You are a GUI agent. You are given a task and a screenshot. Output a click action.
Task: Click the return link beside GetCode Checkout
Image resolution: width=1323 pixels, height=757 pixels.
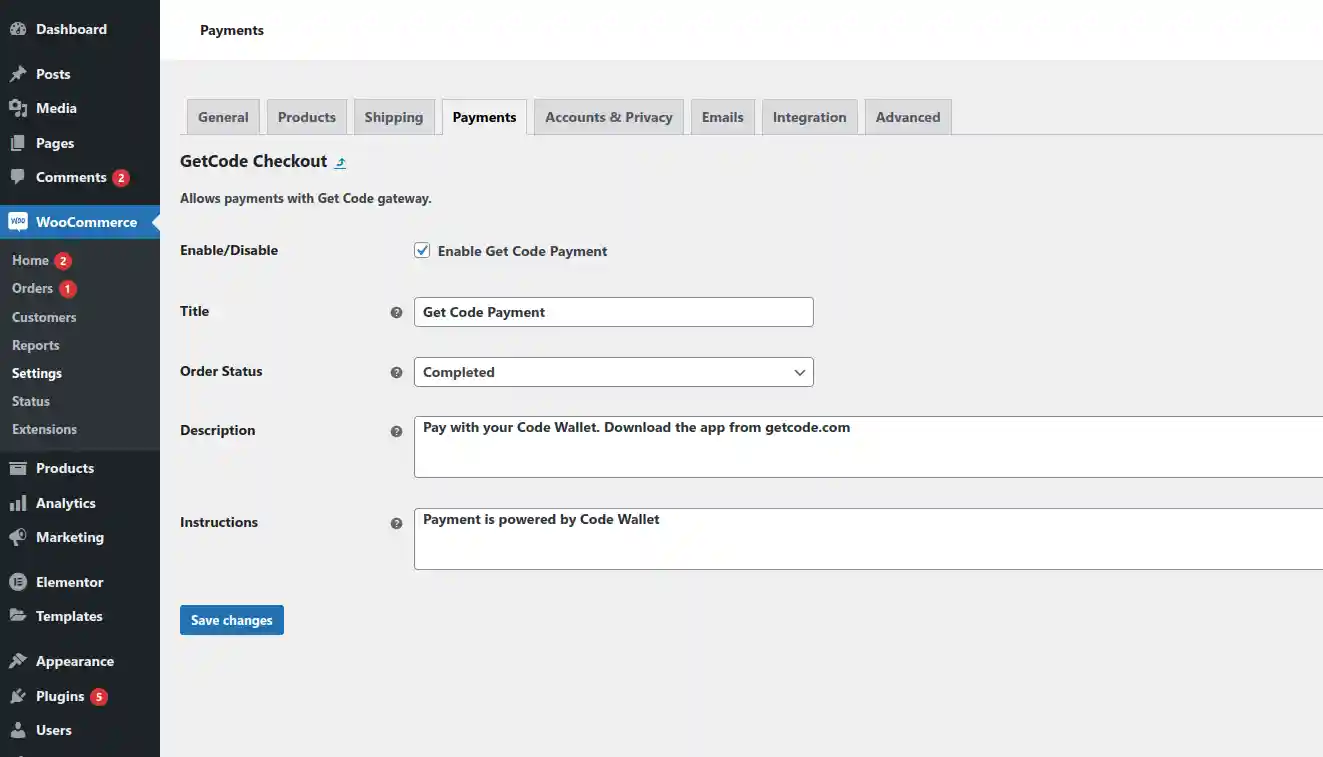(x=340, y=161)
